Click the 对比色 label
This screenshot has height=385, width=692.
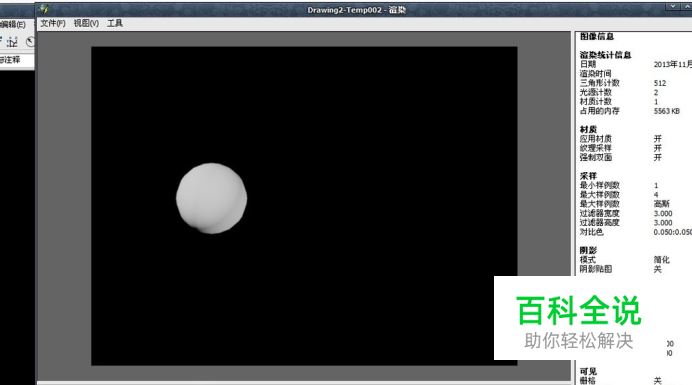pos(591,231)
